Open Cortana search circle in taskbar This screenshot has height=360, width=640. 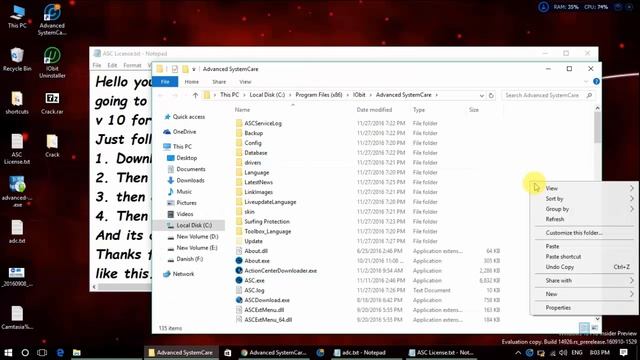25,352
